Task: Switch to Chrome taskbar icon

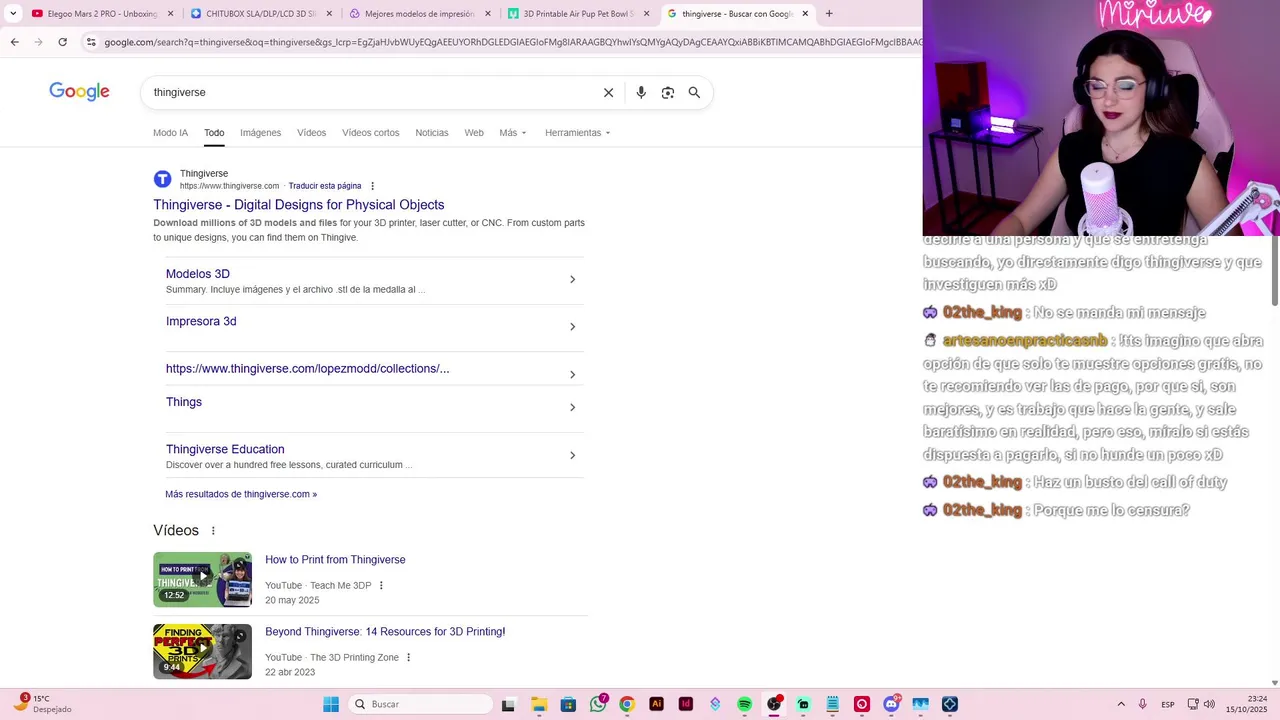Action: click(627, 704)
